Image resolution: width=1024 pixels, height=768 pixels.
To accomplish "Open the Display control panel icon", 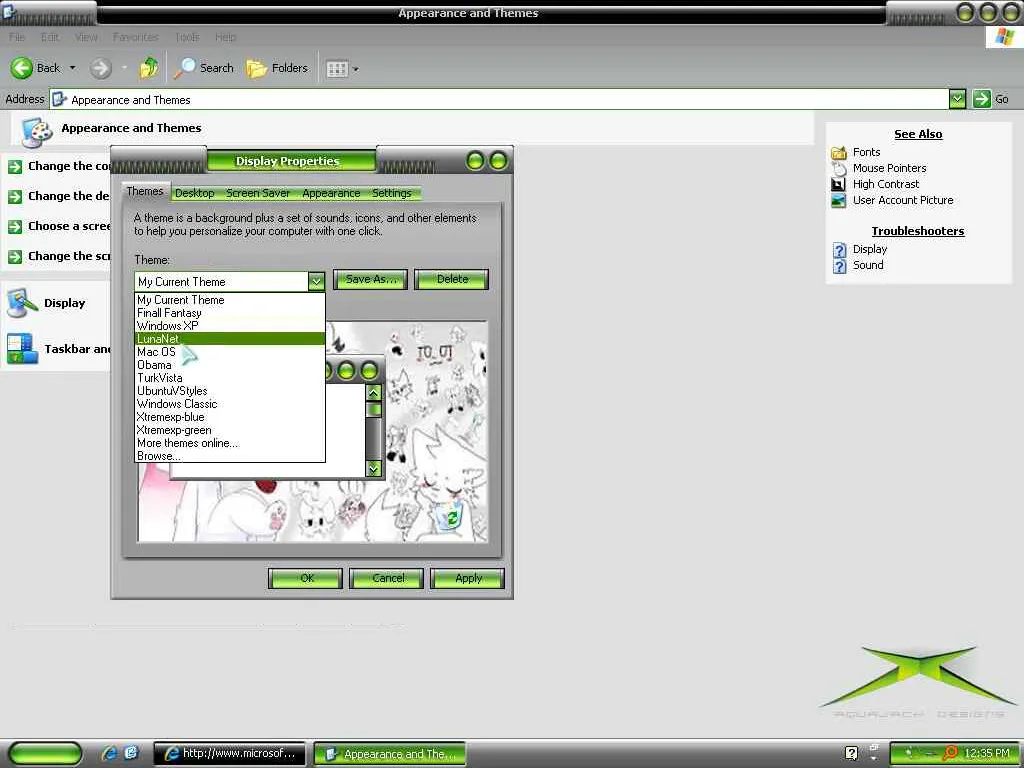I will [22, 303].
